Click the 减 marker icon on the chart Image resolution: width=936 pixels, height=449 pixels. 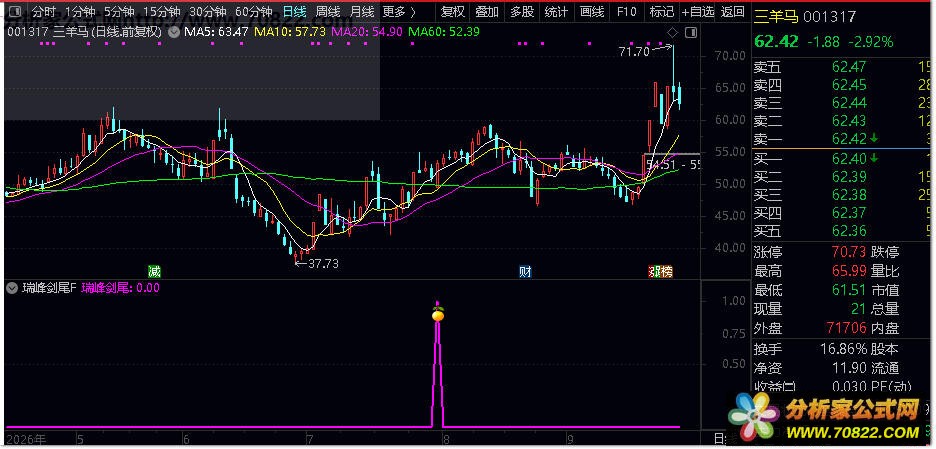(x=155, y=272)
